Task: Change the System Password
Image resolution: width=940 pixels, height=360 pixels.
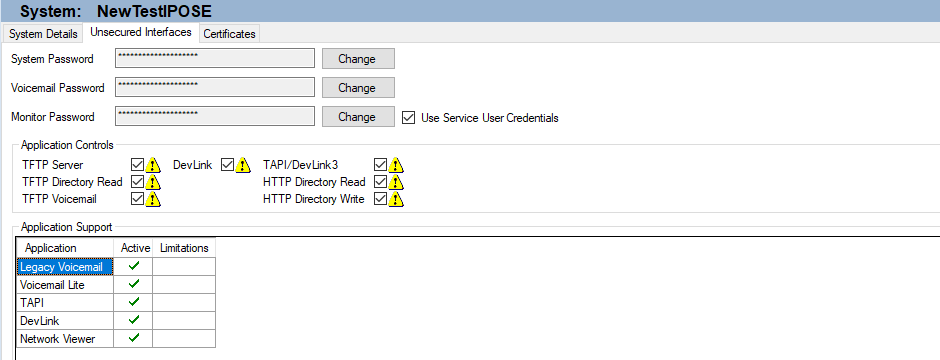Action: pyautogui.click(x=358, y=59)
